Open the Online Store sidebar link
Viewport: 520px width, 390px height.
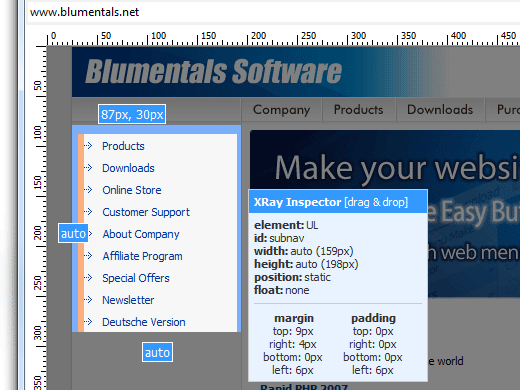[132, 190]
